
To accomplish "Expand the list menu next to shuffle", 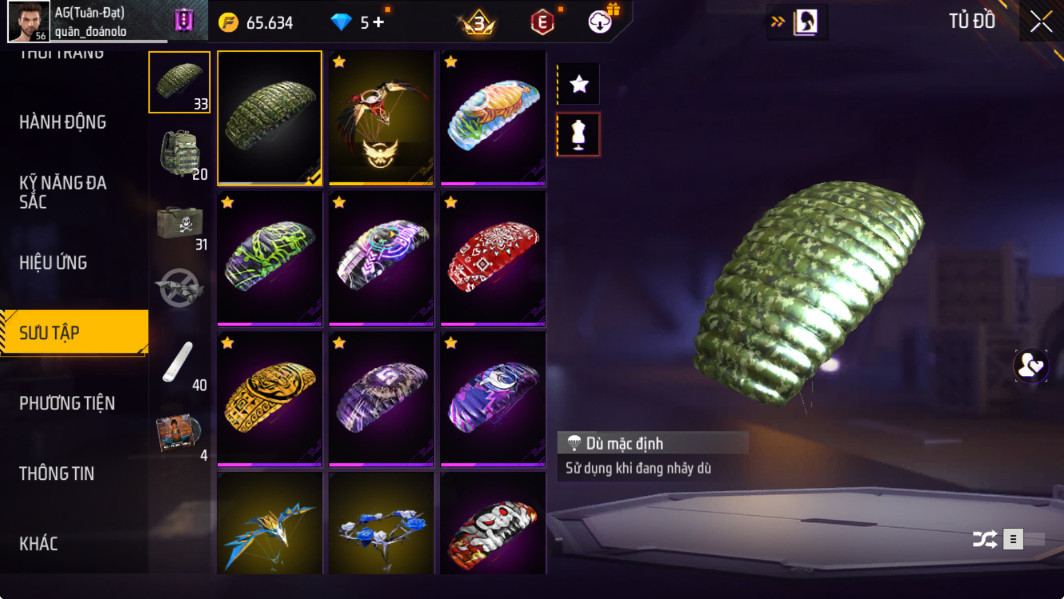I will pos(1013,539).
